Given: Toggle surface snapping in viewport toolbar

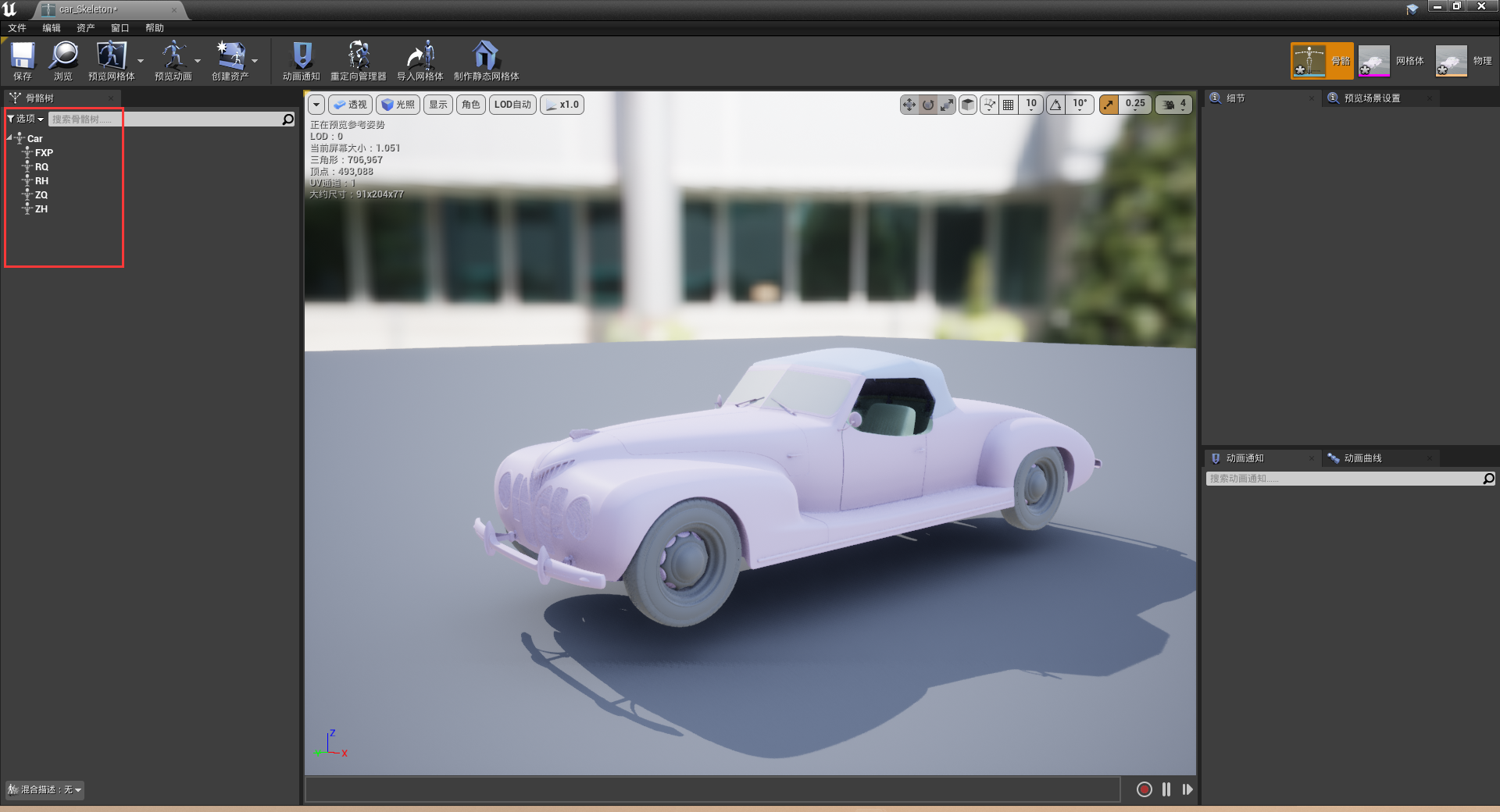Looking at the screenshot, I should (x=990, y=105).
